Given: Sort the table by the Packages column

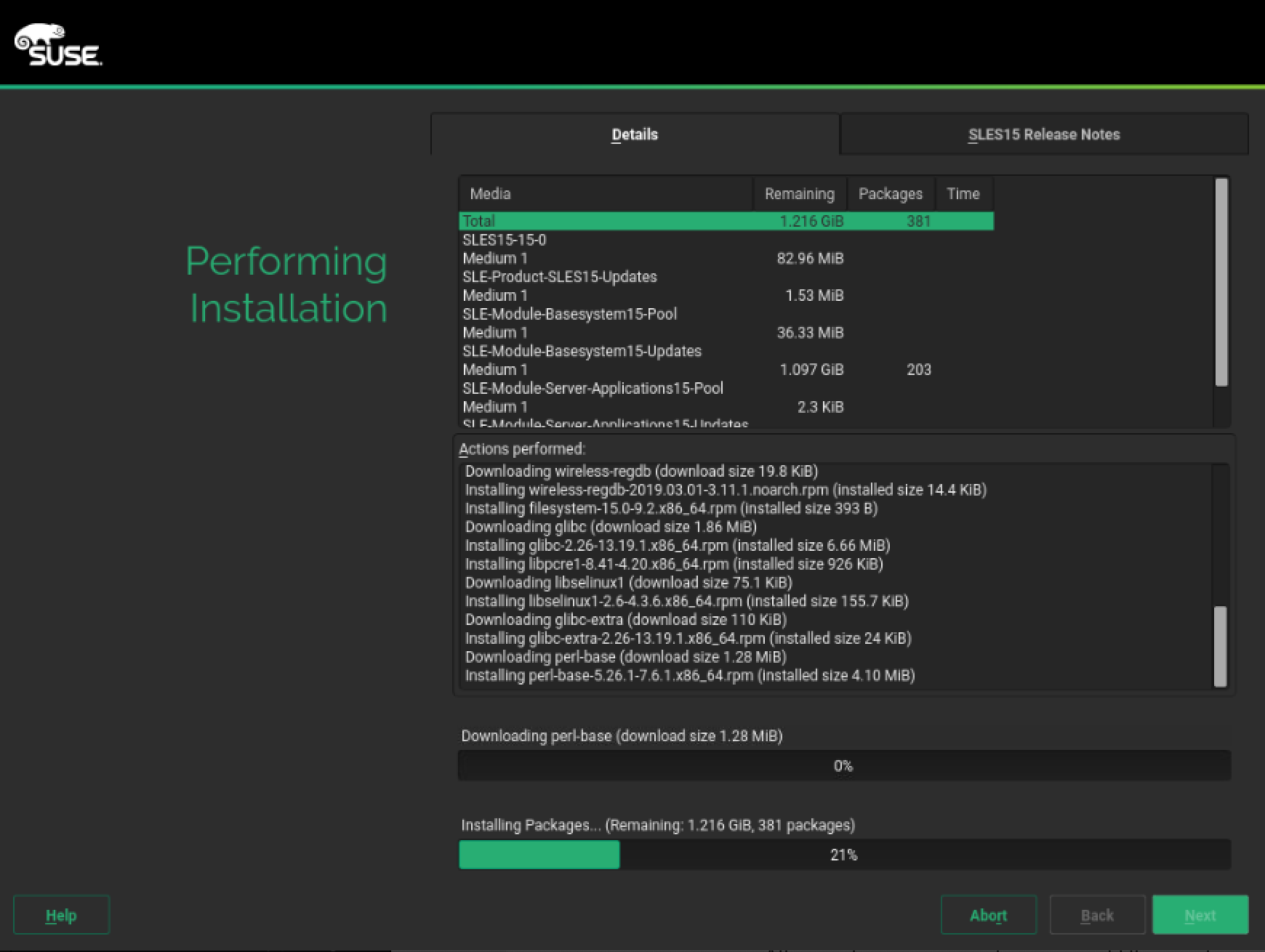Looking at the screenshot, I should (x=890, y=193).
